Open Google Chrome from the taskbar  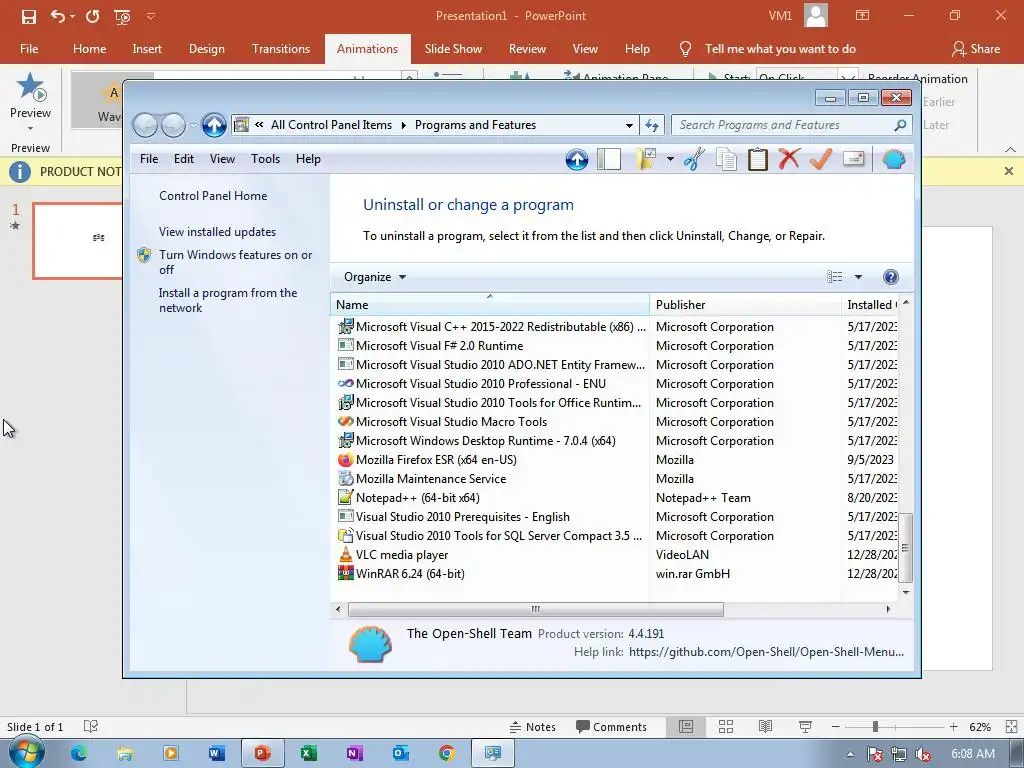tap(446, 754)
